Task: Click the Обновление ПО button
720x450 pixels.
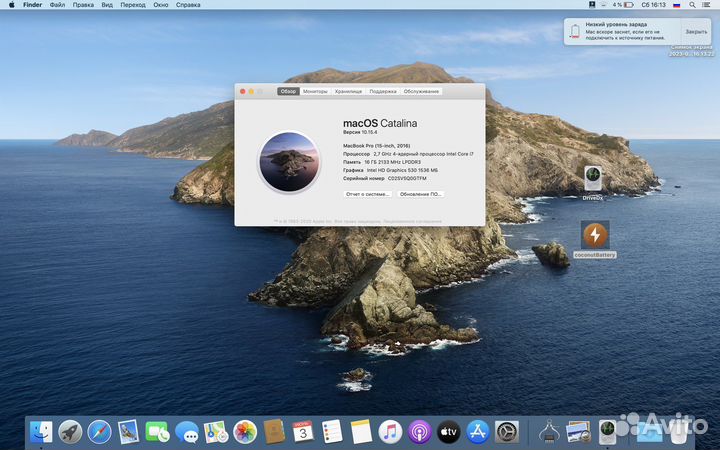Action: click(421, 194)
